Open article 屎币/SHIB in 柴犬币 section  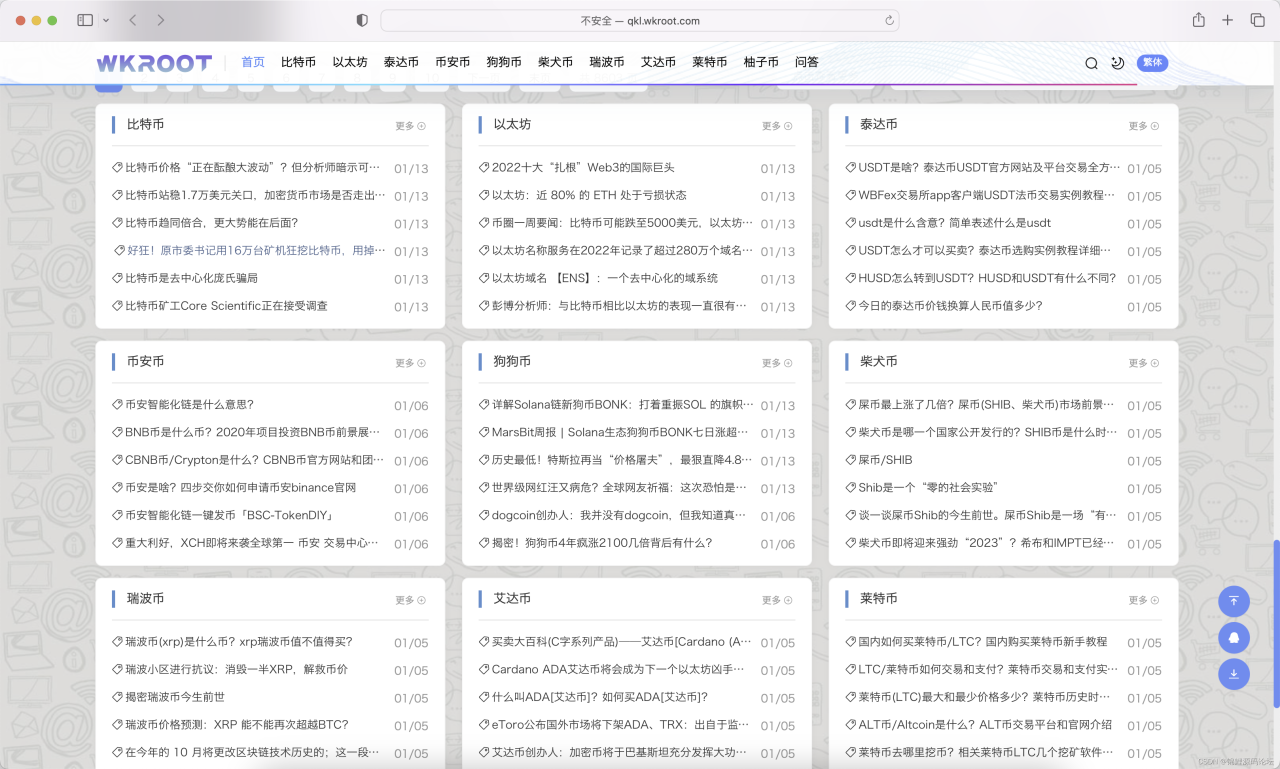click(885, 460)
